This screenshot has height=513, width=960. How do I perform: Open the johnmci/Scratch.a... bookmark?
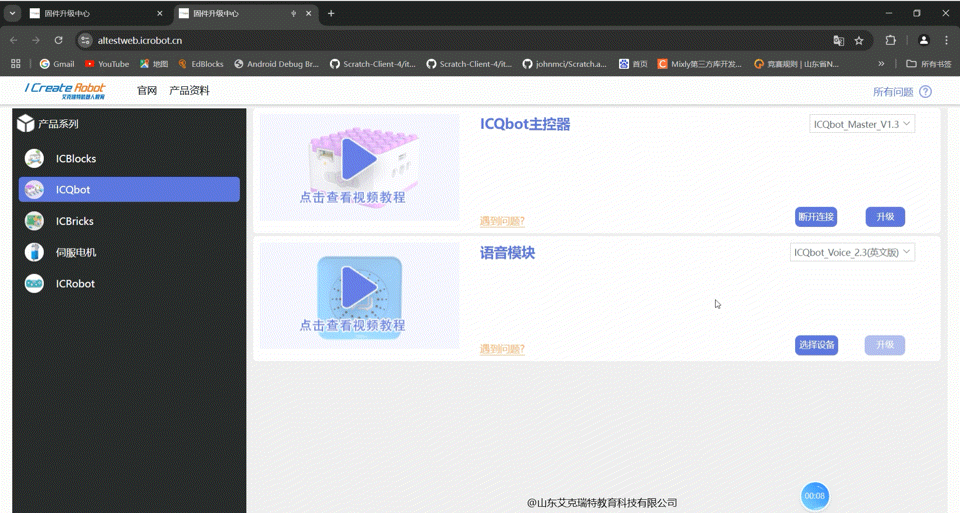click(x=564, y=64)
